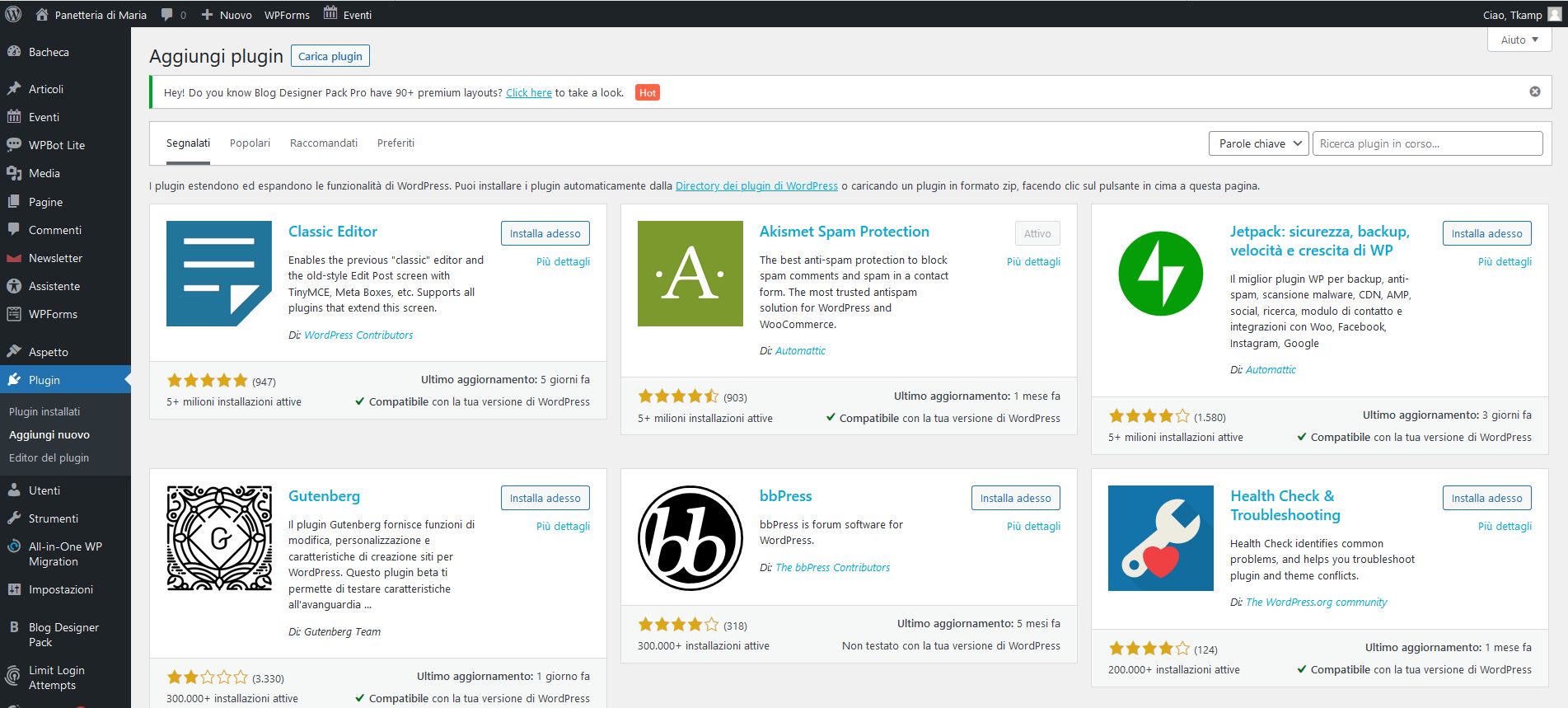Click the pages icon for Pagine
Viewport: 1568px width, 708px height.
pos(14,202)
